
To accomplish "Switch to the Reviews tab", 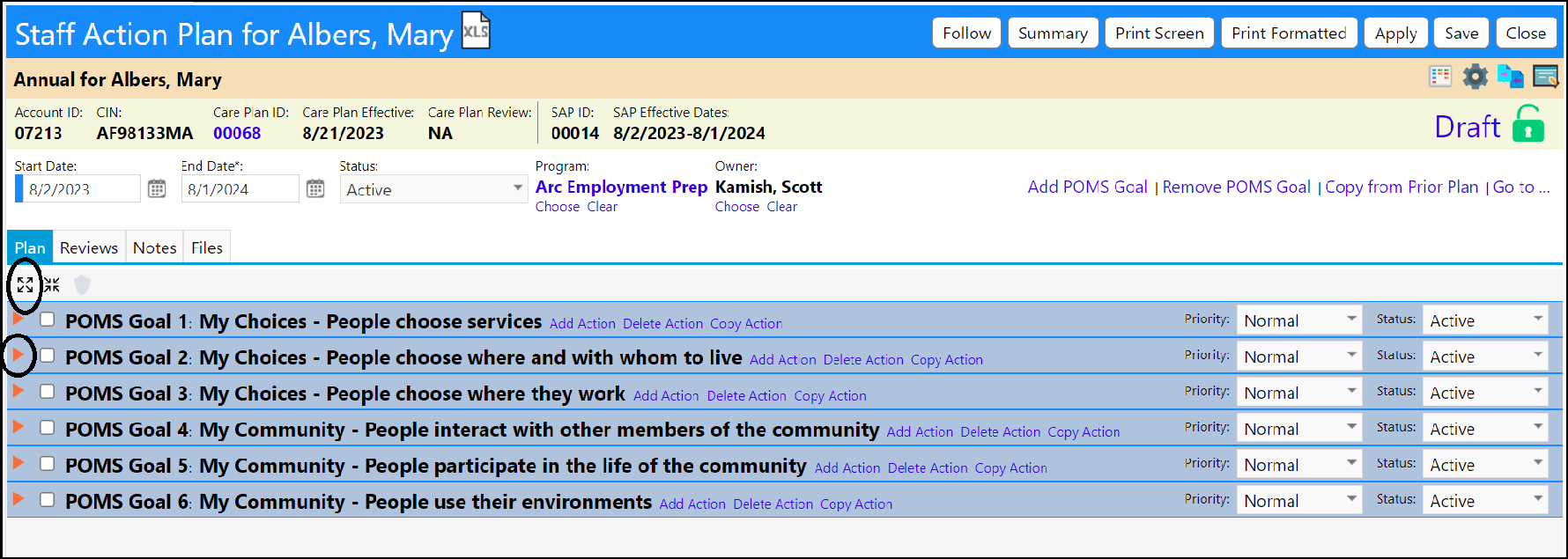I will [x=89, y=247].
